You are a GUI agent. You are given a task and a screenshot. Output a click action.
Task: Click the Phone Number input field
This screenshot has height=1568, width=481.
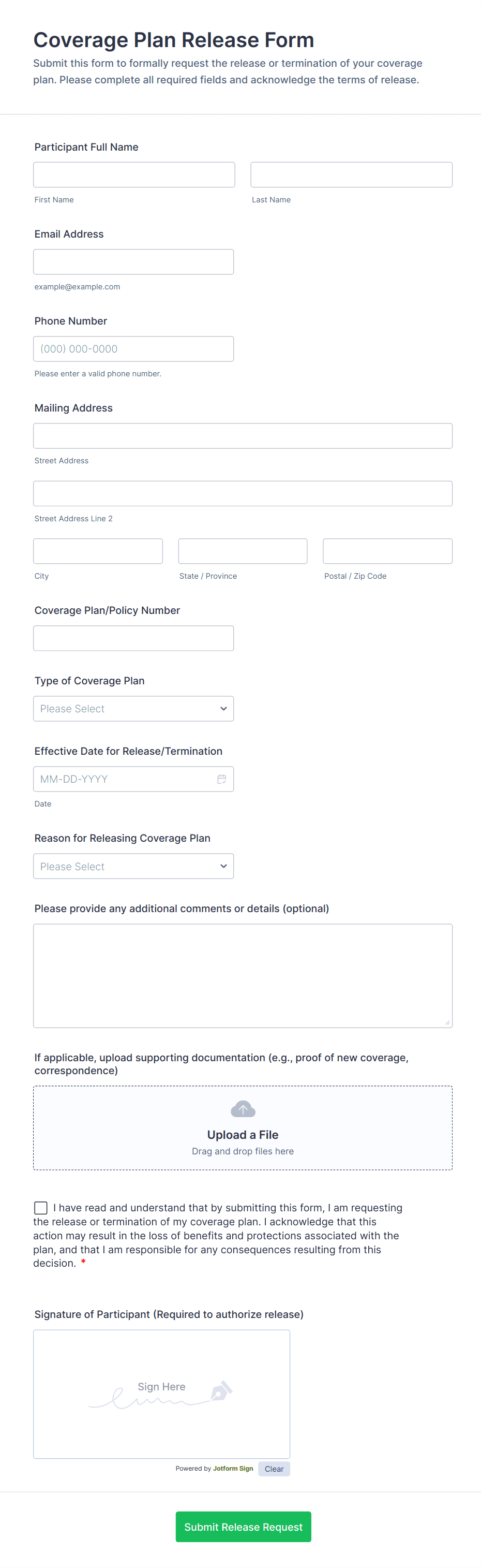click(x=133, y=349)
